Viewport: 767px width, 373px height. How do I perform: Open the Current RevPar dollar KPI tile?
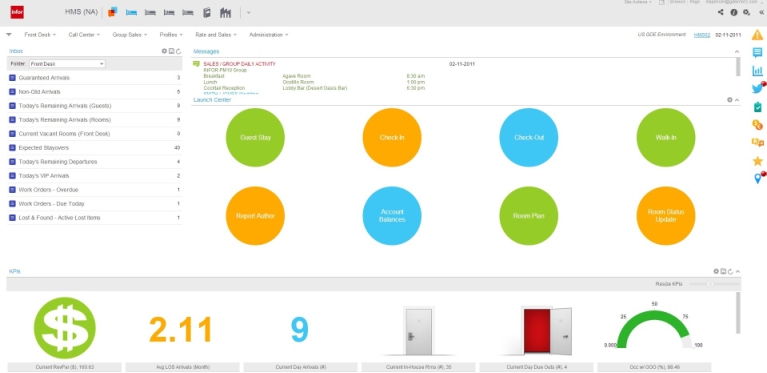pyautogui.click(x=65, y=334)
